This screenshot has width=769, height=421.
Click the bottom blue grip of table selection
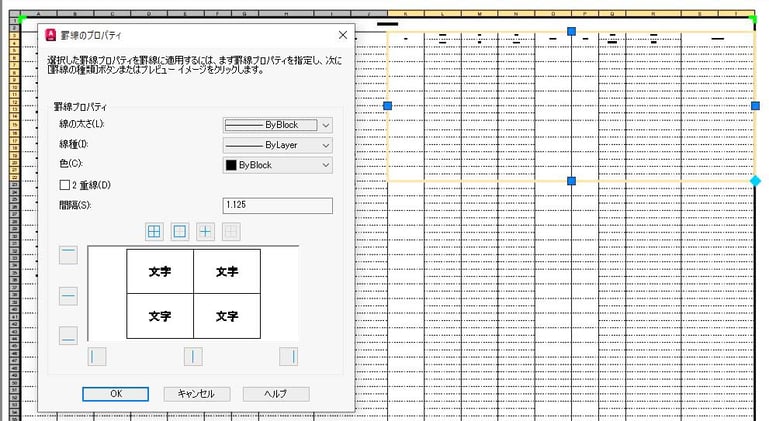pos(571,181)
